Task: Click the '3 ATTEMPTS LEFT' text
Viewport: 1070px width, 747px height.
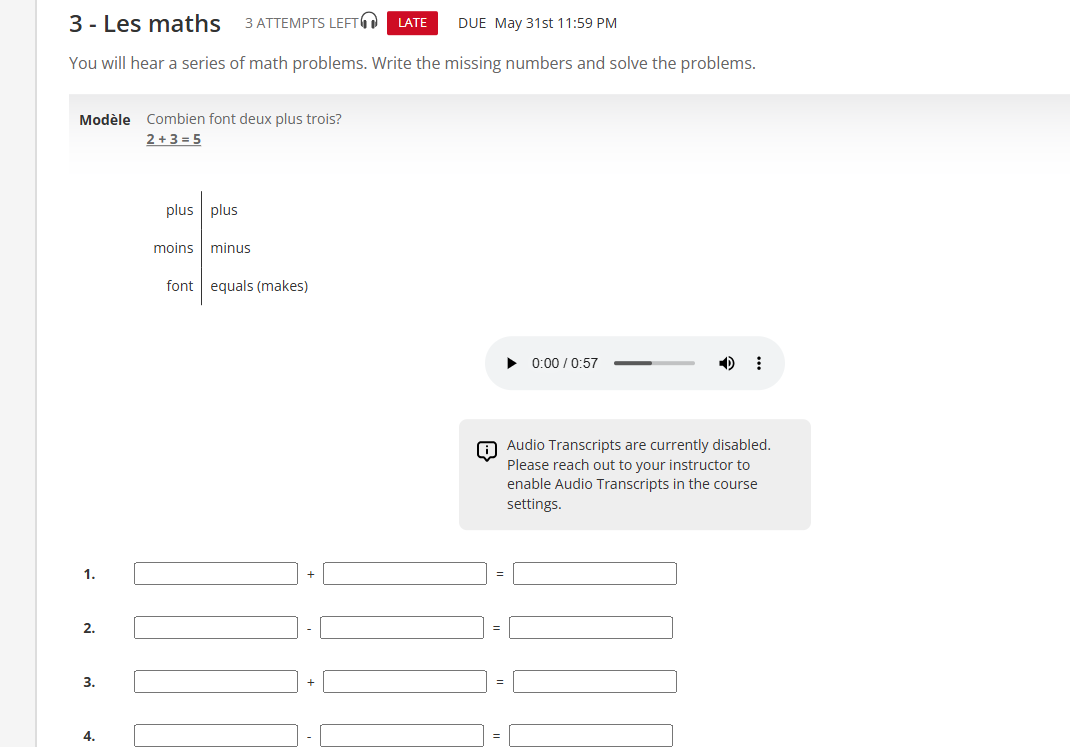Action: (302, 23)
